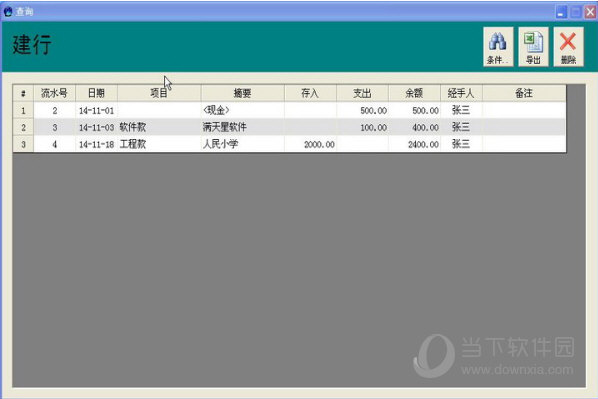Click 张三 in the 软件款 row

click(461, 127)
